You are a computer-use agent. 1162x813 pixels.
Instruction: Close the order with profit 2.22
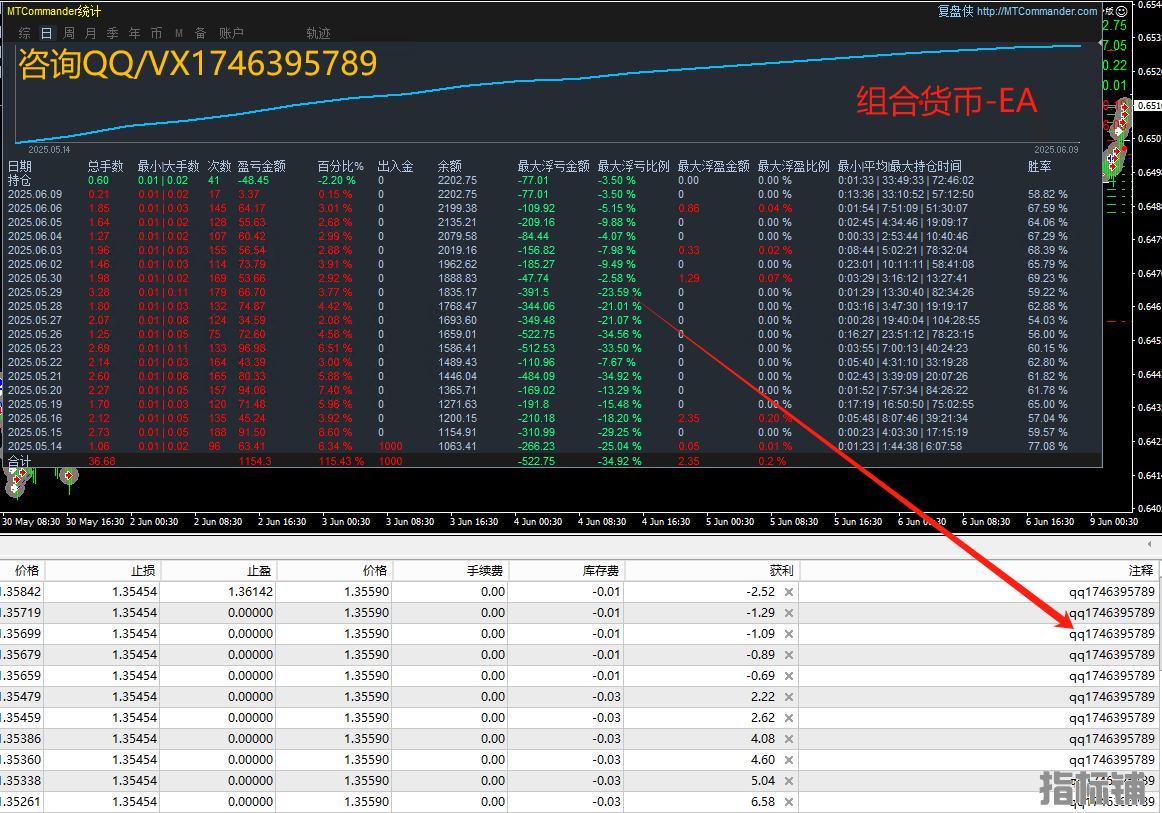[788, 697]
